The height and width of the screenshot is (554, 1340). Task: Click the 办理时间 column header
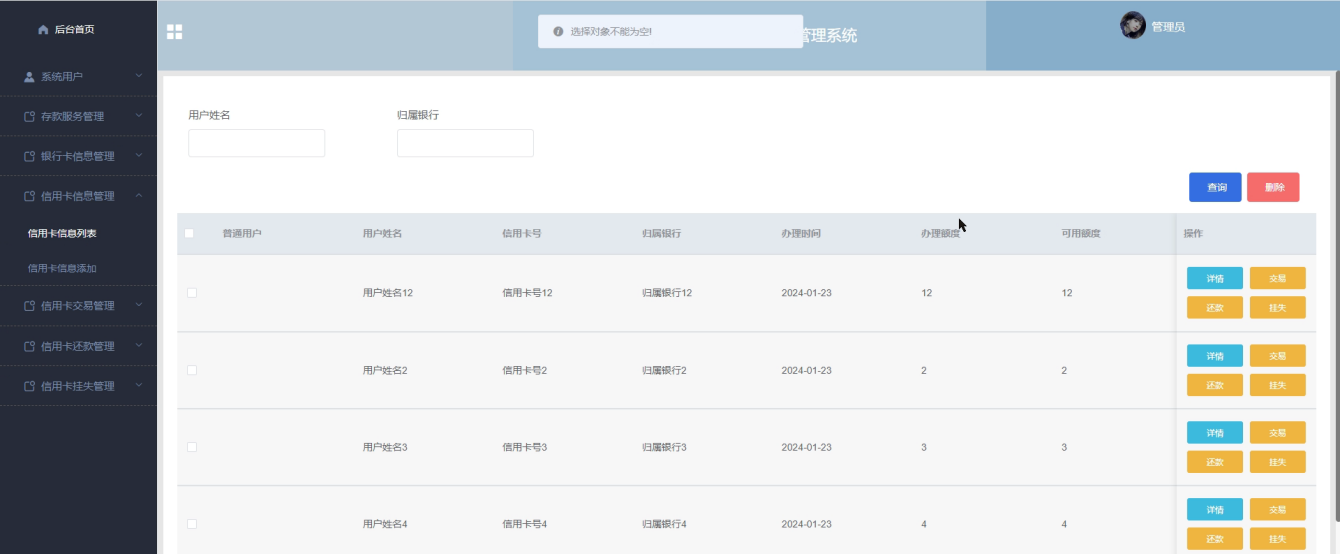point(801,234)
